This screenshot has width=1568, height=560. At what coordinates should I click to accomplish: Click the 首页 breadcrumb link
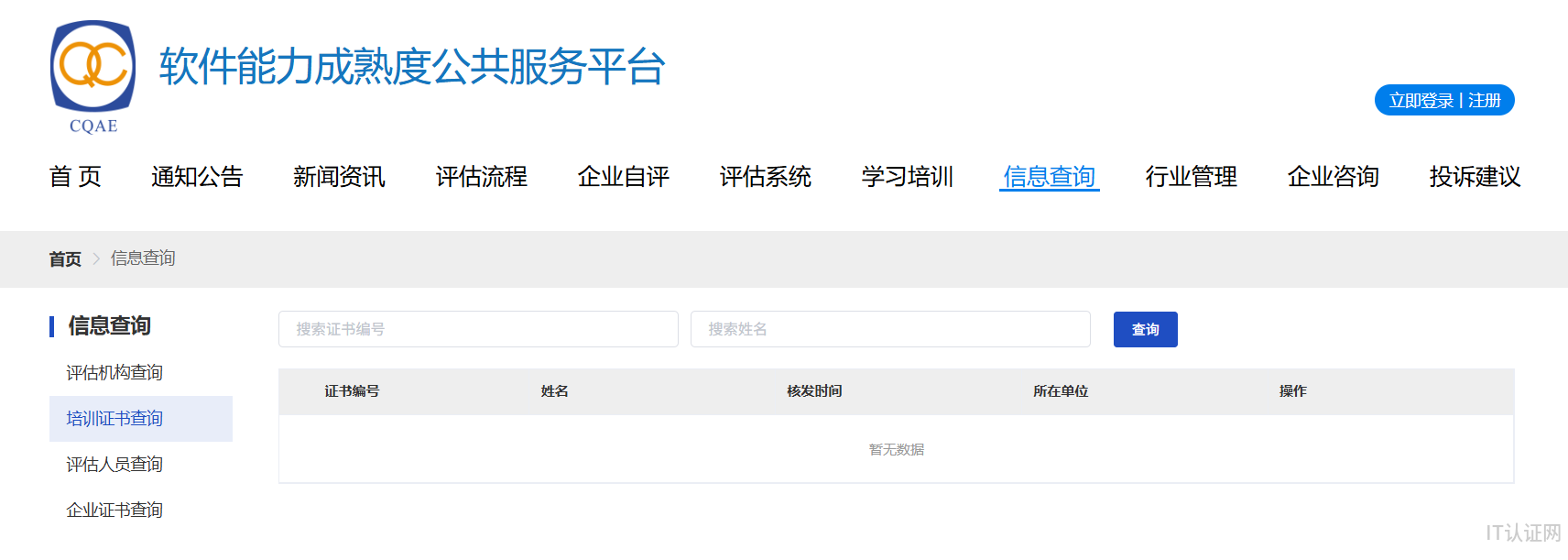65,259
